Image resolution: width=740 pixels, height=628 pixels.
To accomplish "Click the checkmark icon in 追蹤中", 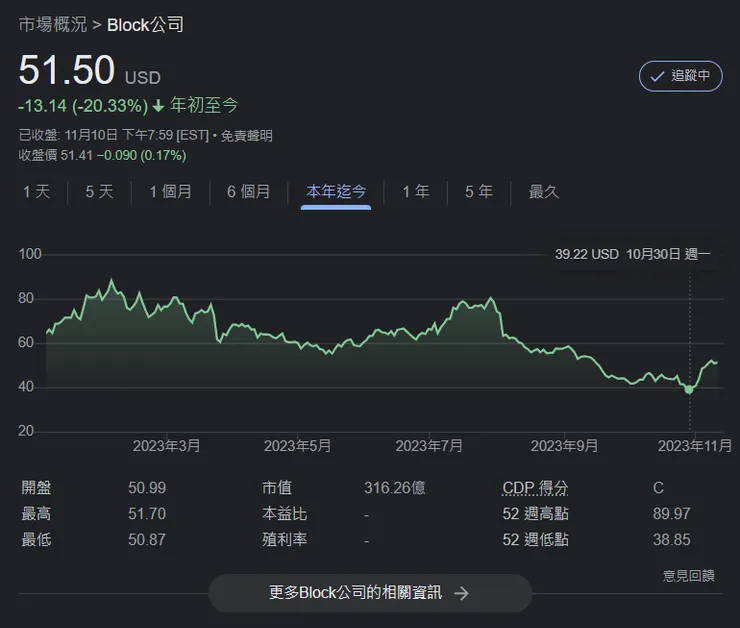I will point(657,76).
